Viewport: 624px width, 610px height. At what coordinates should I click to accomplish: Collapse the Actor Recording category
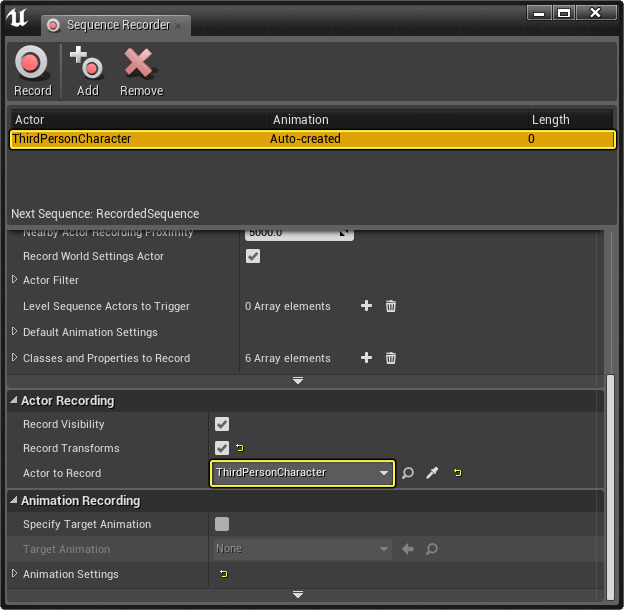[14, 401]
